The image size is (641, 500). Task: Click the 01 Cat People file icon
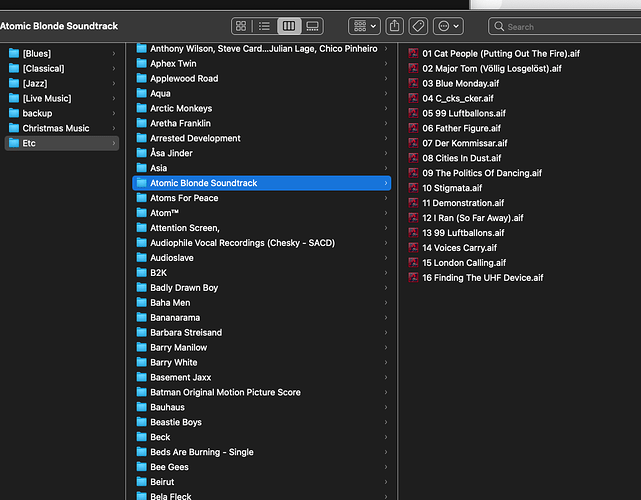pyautogui.click(x=413, y=54)
